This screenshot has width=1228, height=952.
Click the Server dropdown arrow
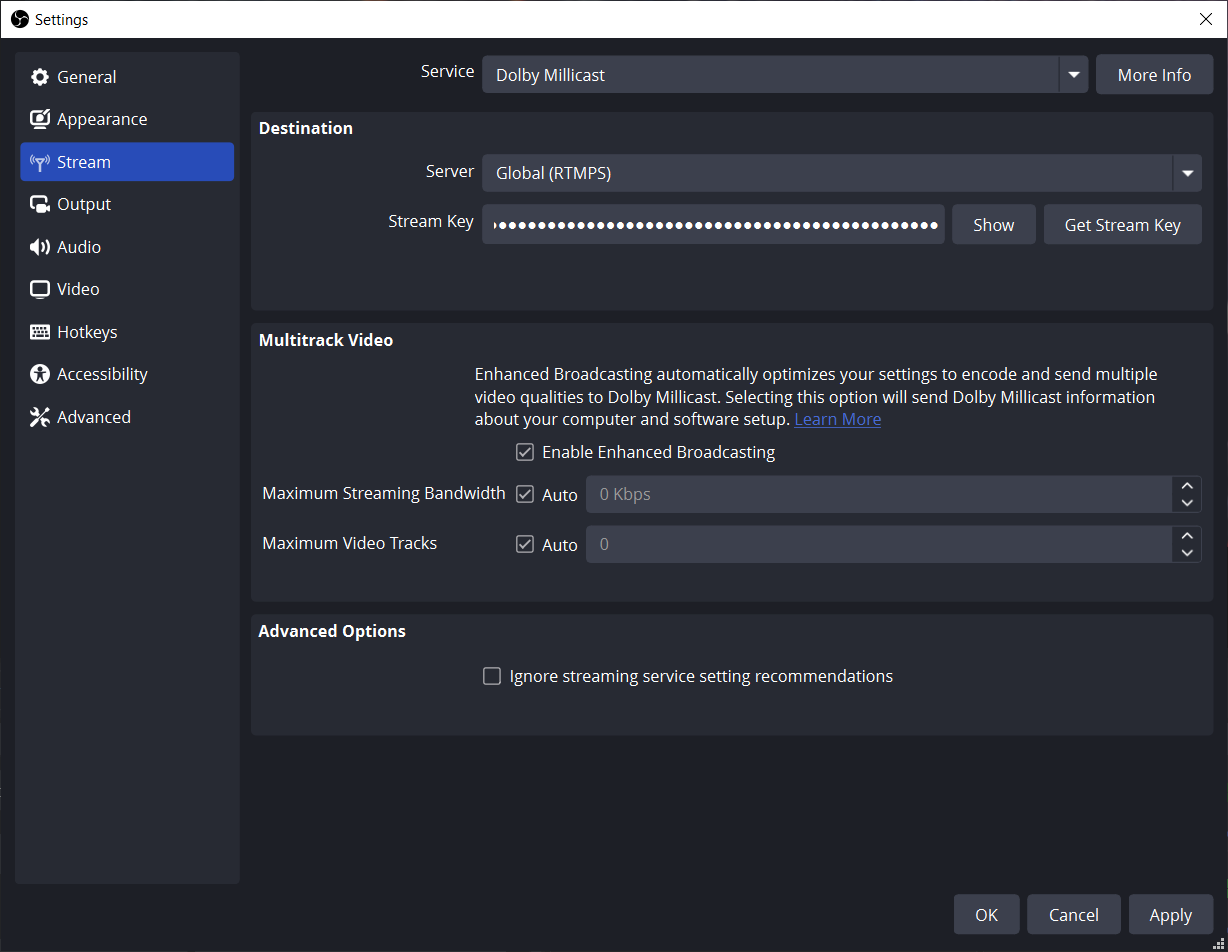1187,173
